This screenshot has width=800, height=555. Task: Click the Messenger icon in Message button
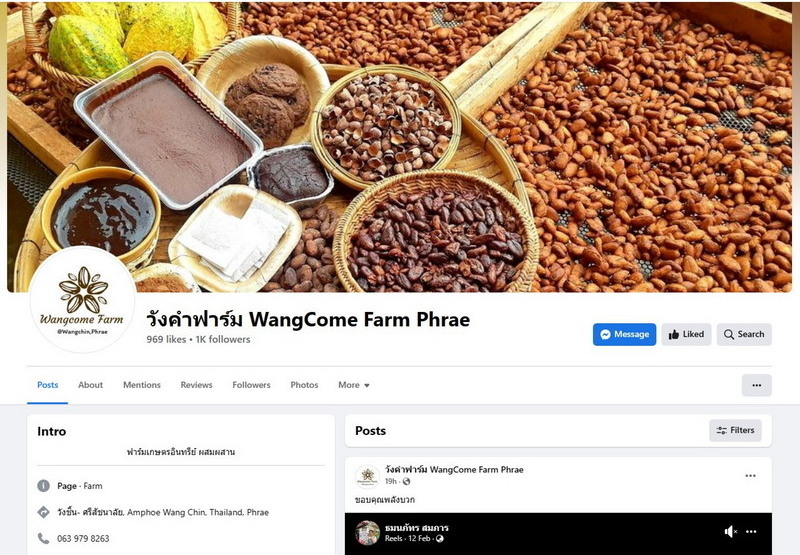point(606,335)
